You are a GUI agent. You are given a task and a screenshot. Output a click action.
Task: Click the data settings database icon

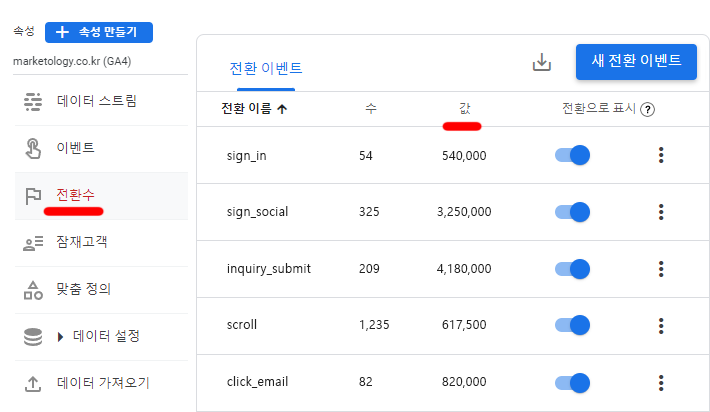[33, 337]
